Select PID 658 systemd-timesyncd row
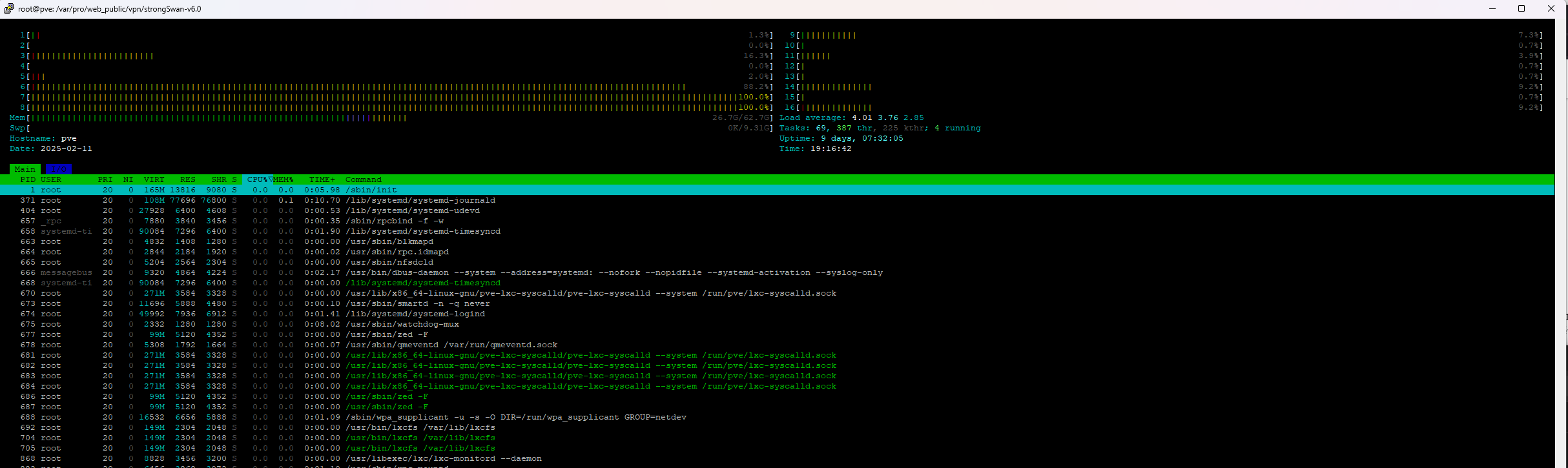The width and height of the screenshot is (1568, 468). tap(777, 231)
